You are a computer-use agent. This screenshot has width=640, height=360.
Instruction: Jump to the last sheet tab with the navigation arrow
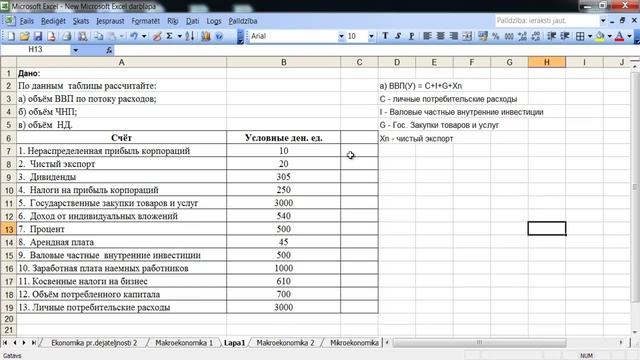coord(34,342)
